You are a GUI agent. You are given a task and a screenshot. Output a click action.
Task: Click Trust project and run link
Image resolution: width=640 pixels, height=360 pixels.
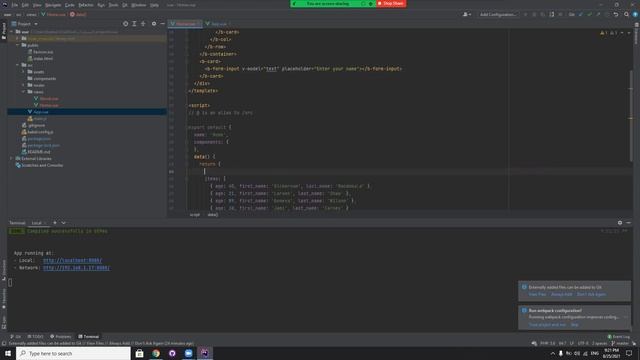point(547,325)
